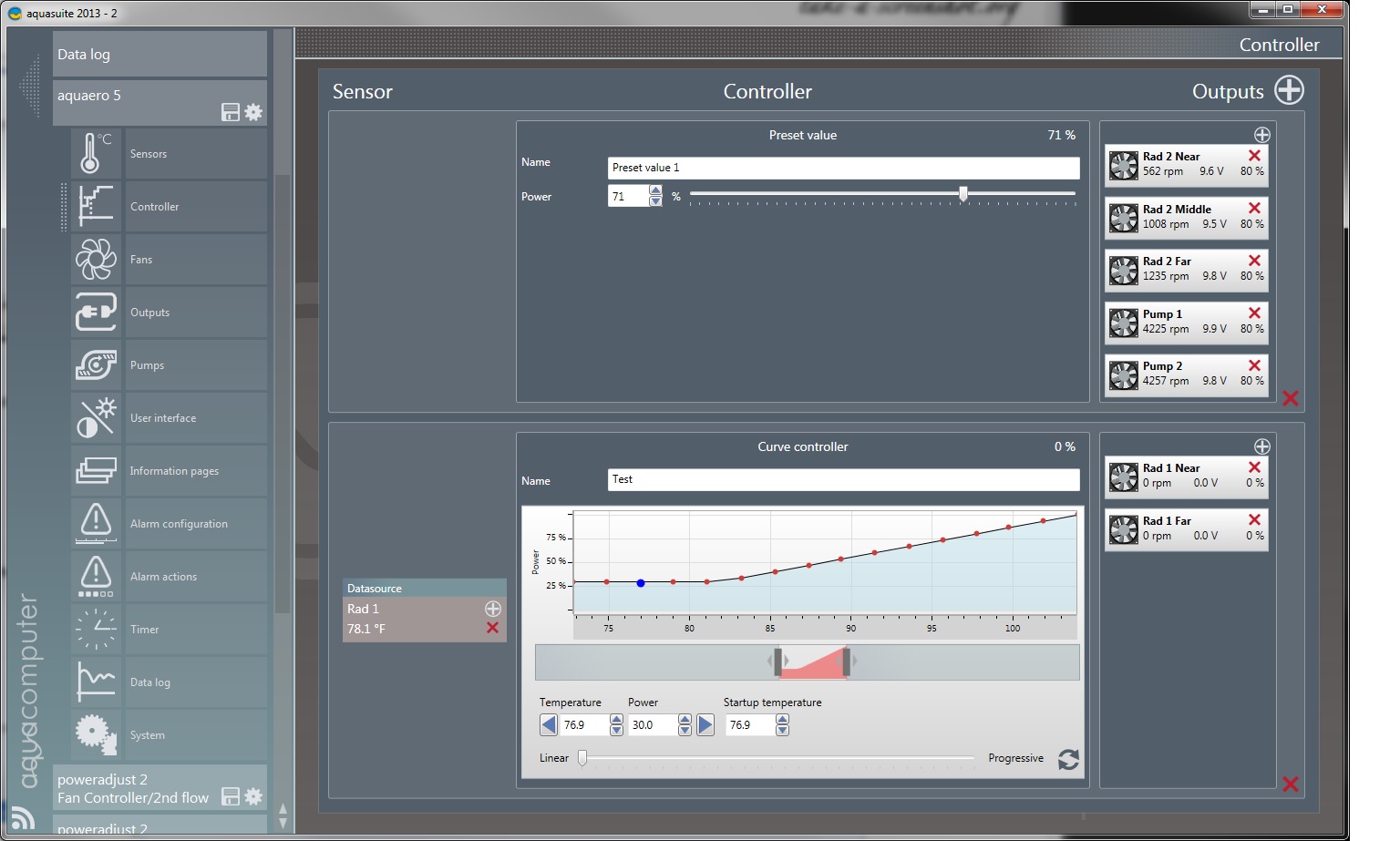This screenshot has width=1400, height=841.
Task: Remove the Rad 2 Far output
Action: [1254, 261]
